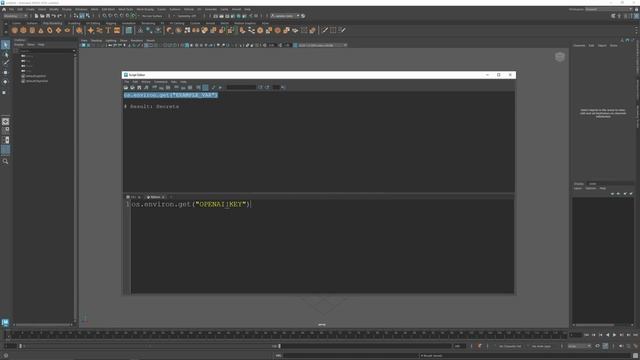Create a polygon cube from the shelf
This screenshot has height=360, width=640.
23,30
